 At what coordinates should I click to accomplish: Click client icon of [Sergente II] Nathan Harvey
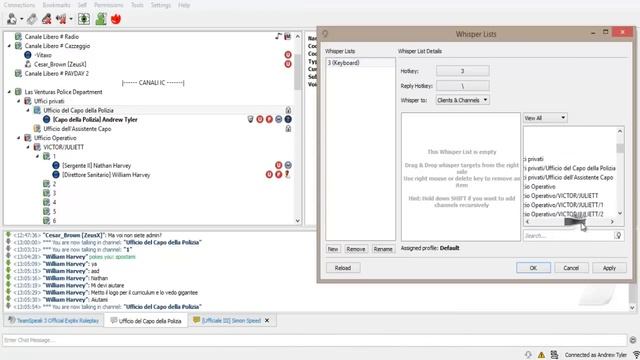pyautogui.click(x=56, y=165)
